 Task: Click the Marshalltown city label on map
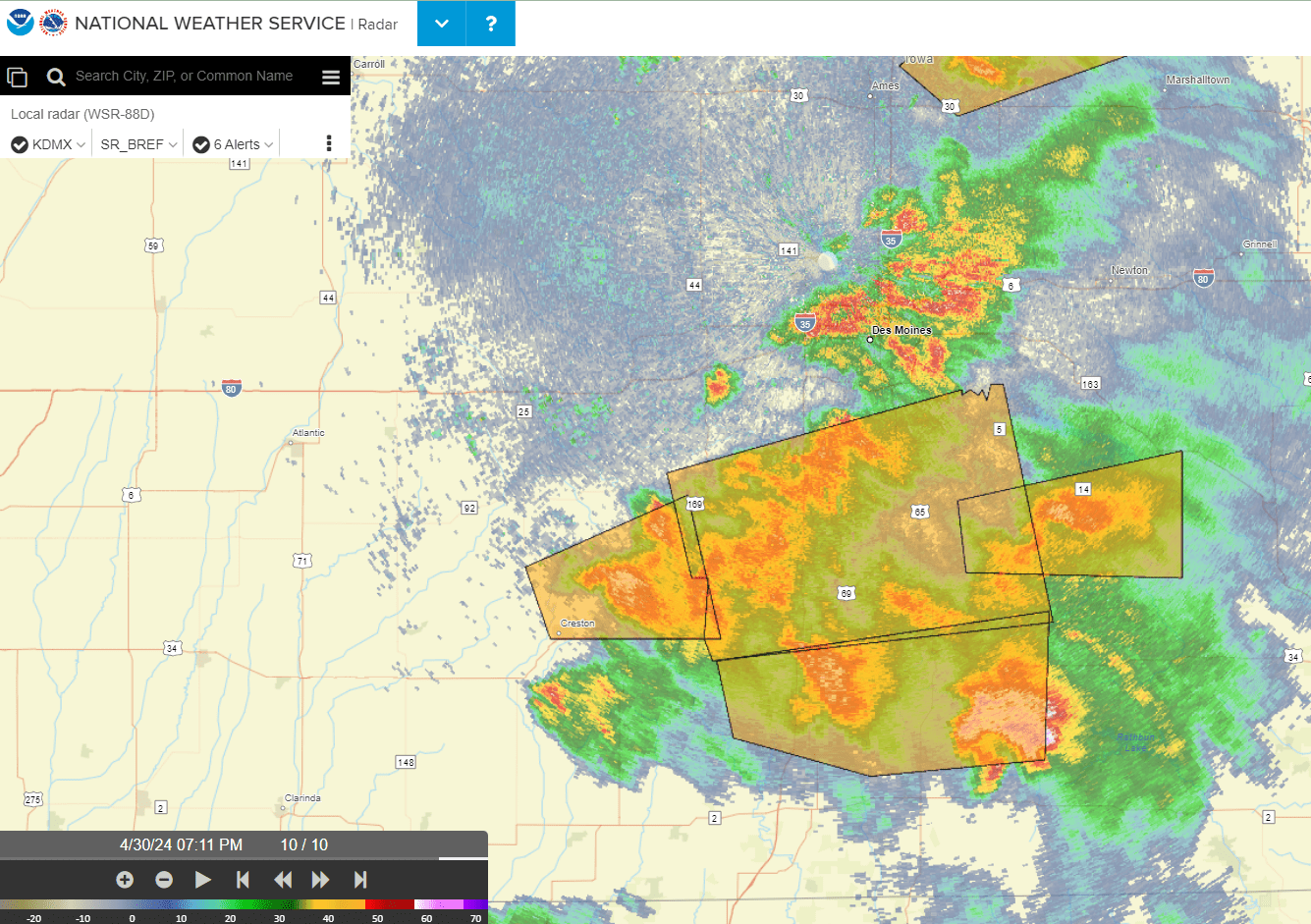1198,80
